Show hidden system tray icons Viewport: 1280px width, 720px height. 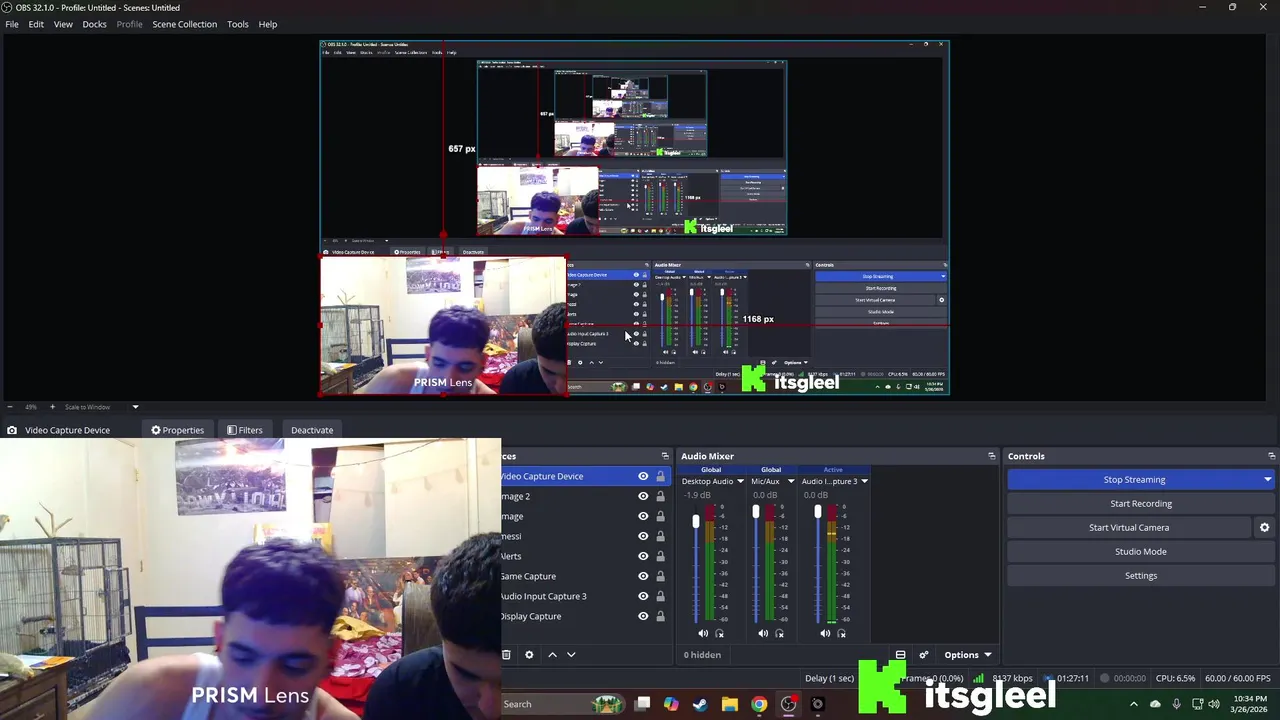1133,704
